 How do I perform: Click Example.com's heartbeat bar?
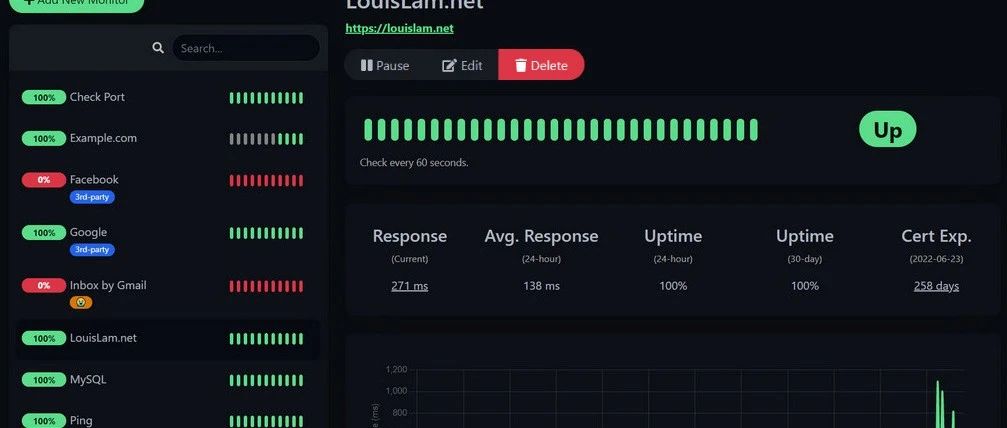coord(267,139)
